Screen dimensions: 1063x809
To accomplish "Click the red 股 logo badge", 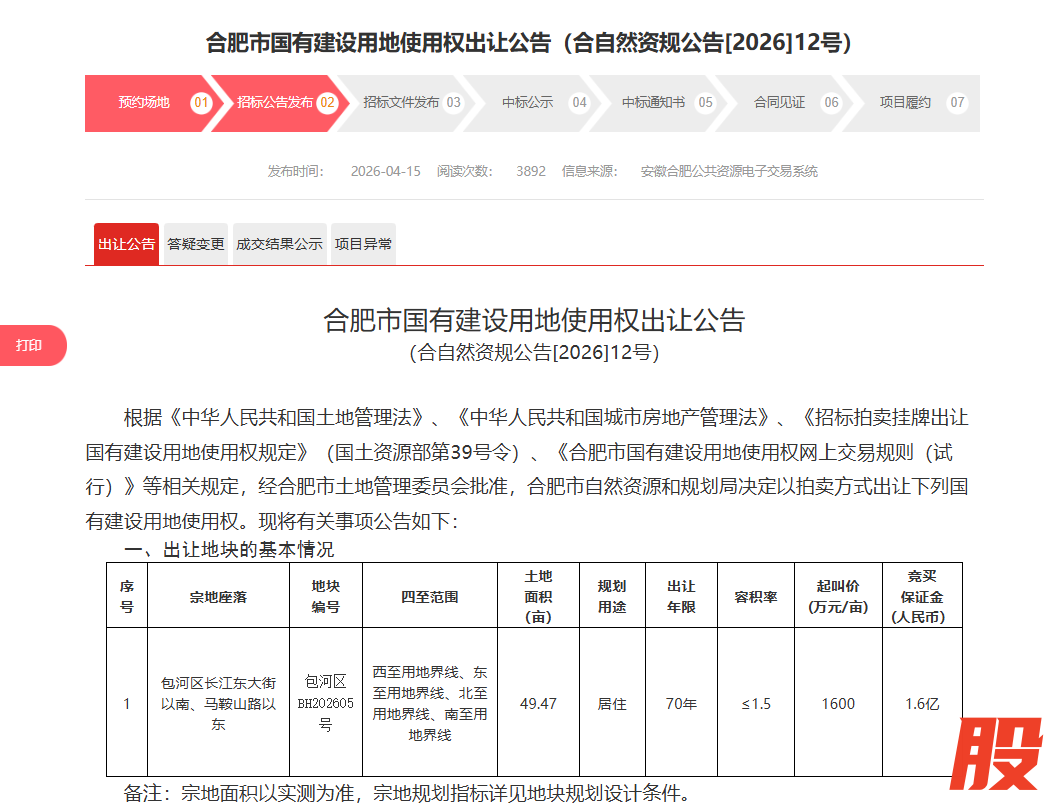I will pos(996,754).
